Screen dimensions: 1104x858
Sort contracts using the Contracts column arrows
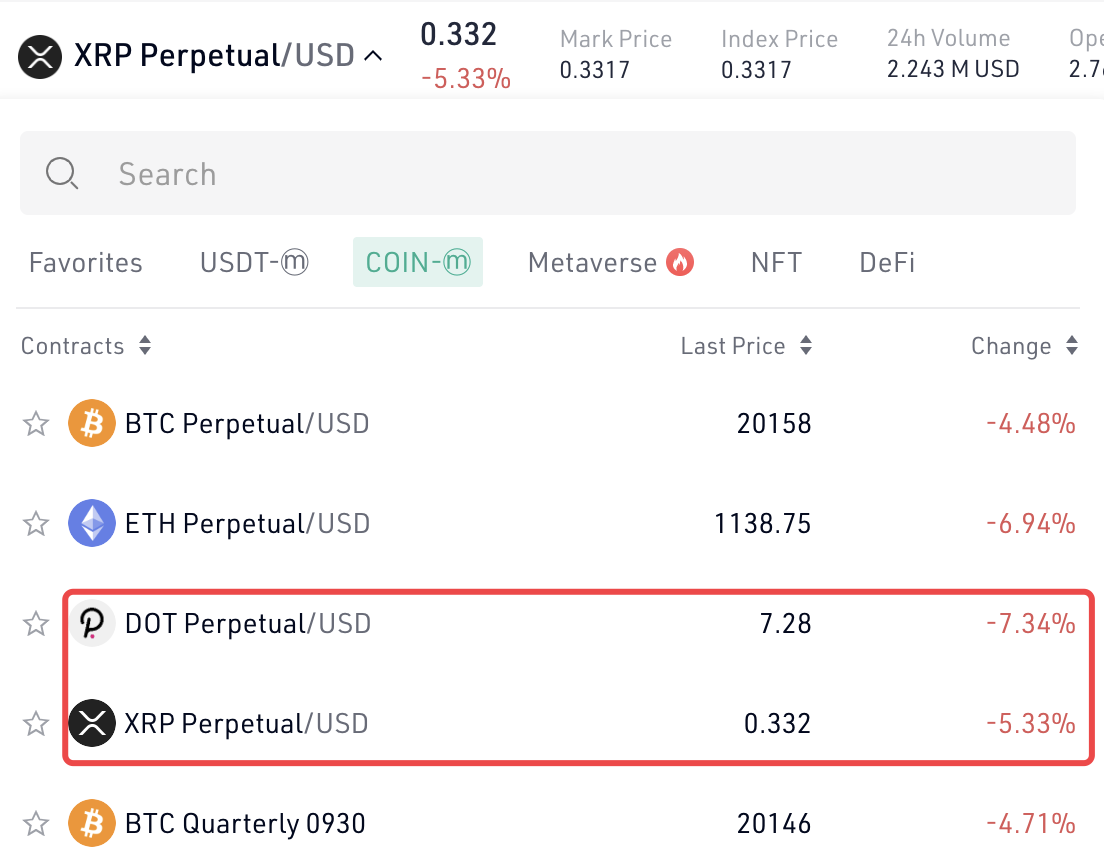pyautogui.click(x=145, y=346)
